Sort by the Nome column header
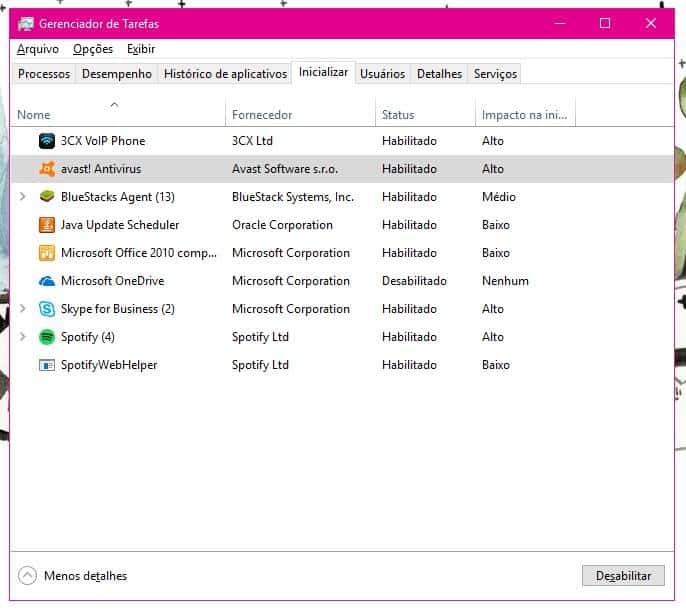Image resolution: width=686 pixels, height=610 pixels. 118,114
